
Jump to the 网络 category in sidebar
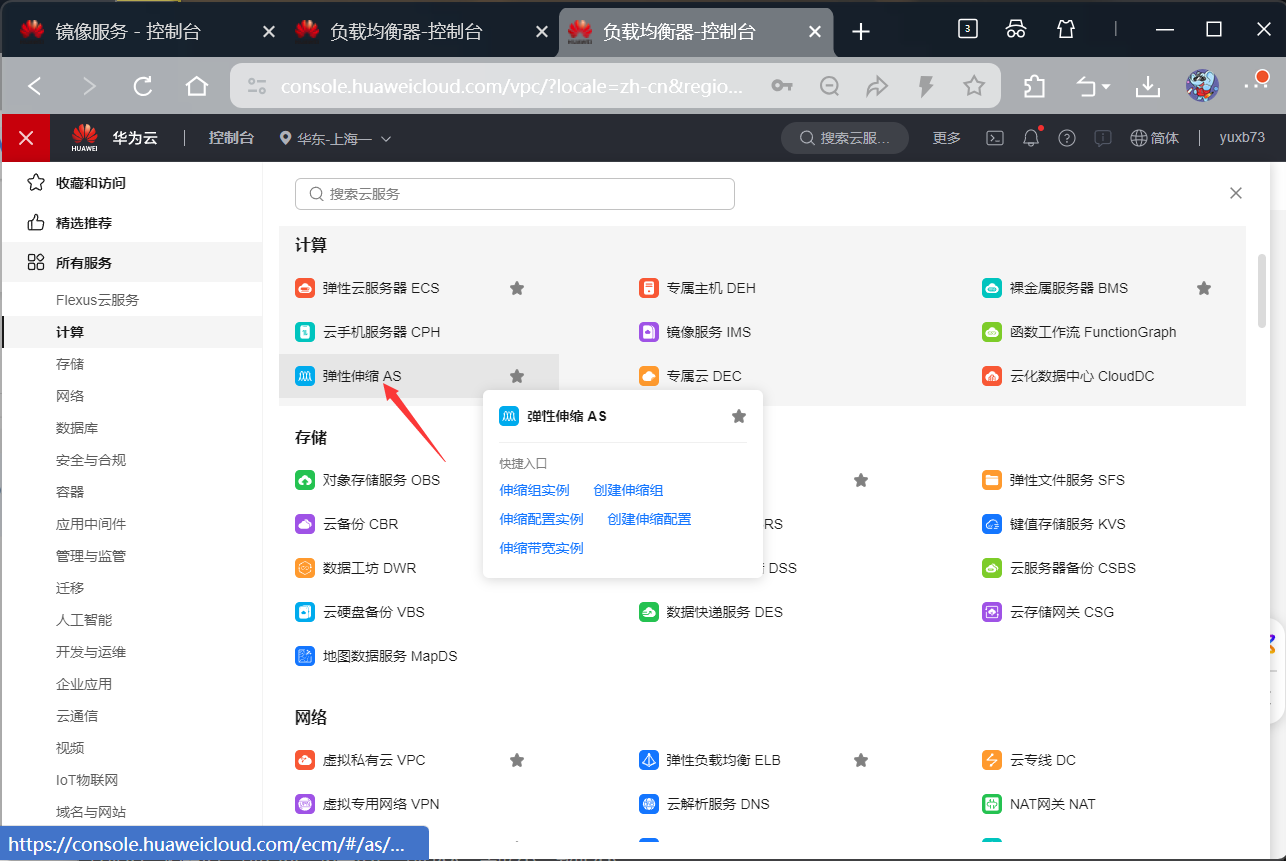70,396
